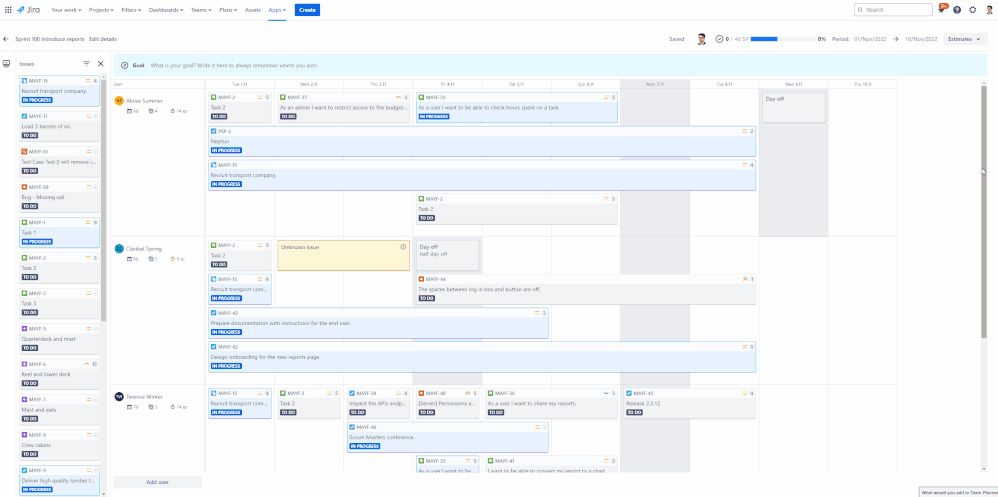Click the completed story points checkmark icon
The image size is (998, 497).
[719, 39]
